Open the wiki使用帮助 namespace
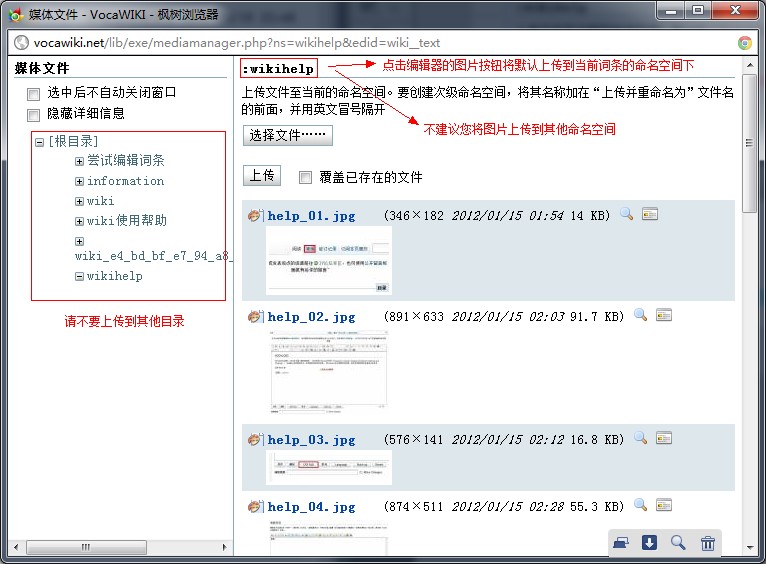The width and height of the screenshot is (766, 564). pyautogui.click(x=127, y=221)
